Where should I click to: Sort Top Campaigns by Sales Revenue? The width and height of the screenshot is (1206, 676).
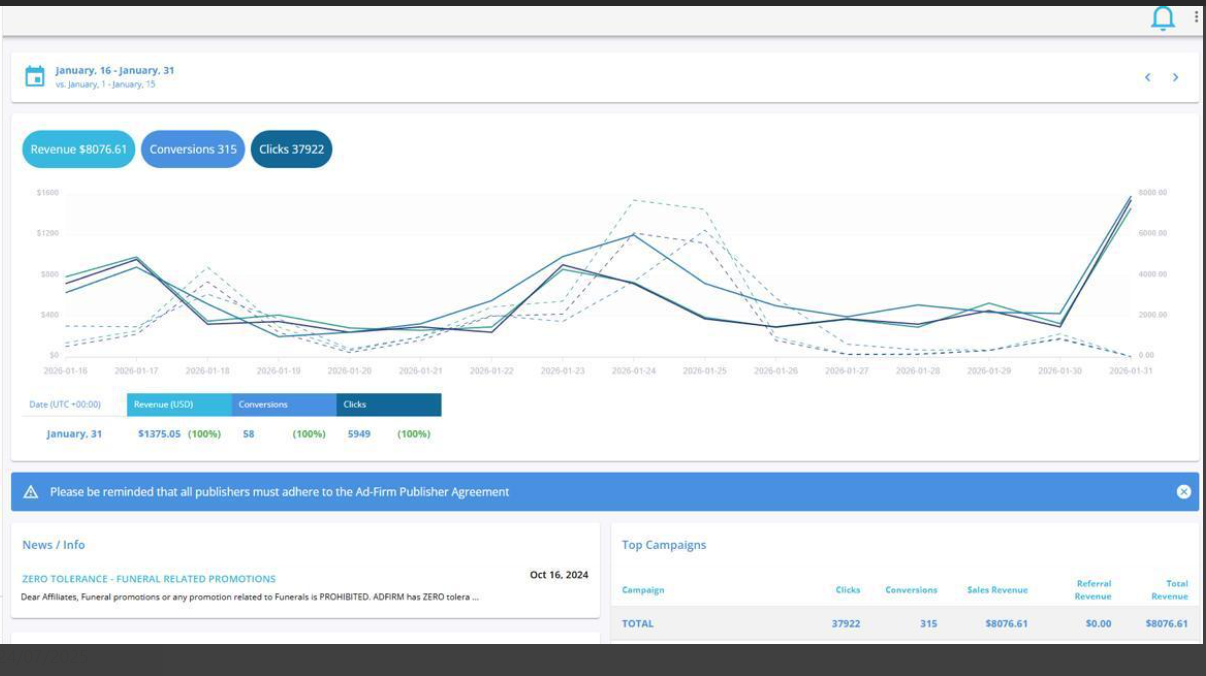point(997,590)
